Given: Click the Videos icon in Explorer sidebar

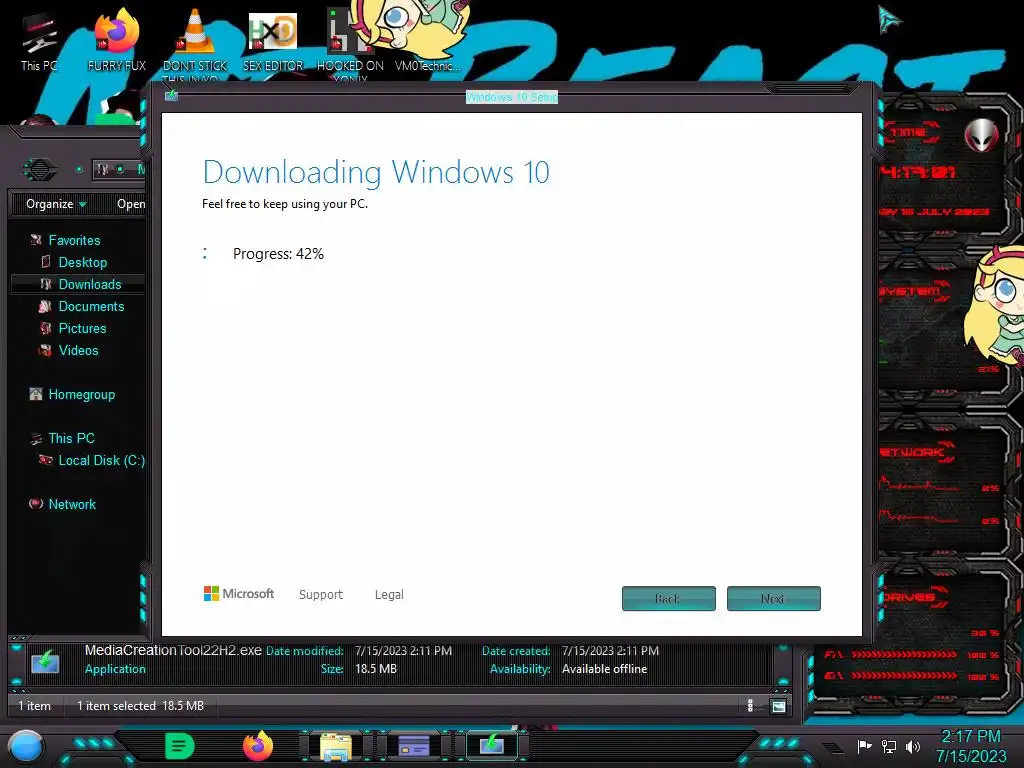Looking at the screenshot, I should click(x=45, y=350).
